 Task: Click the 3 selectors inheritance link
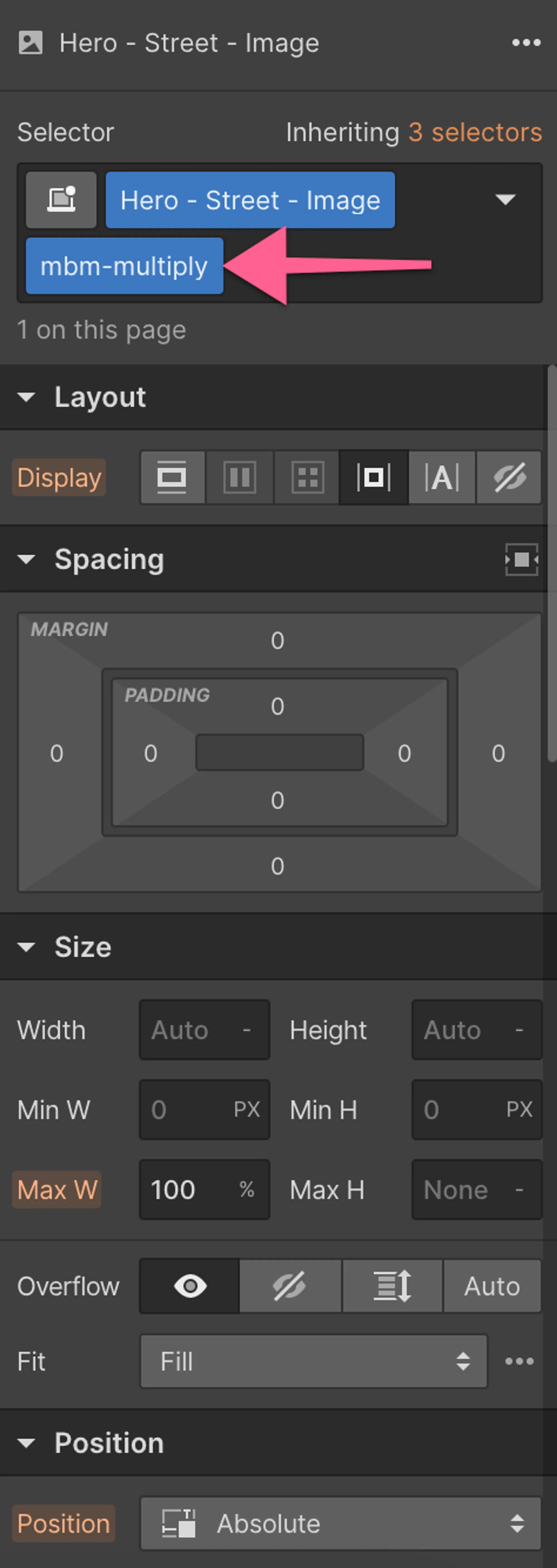pos(474,132)
